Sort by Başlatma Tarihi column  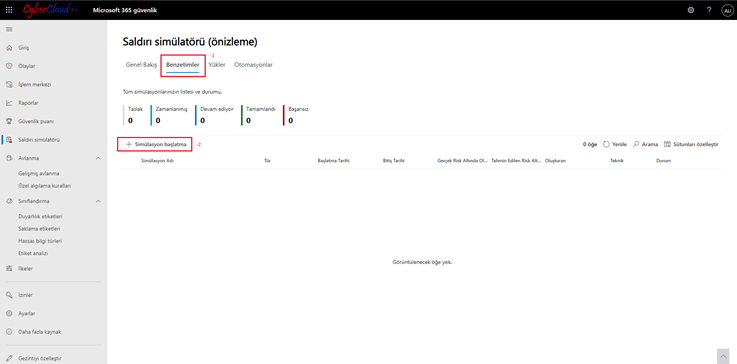333,160
